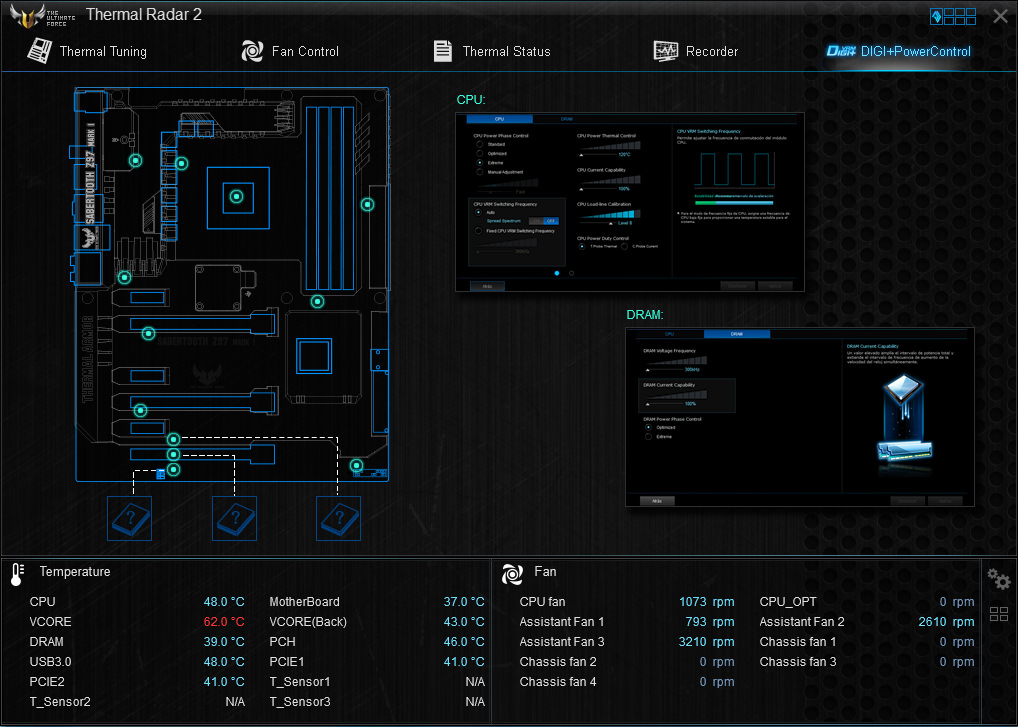
Task: Click the left question-mark device icon
Action: pyautogui.click(x=129, y=519)
